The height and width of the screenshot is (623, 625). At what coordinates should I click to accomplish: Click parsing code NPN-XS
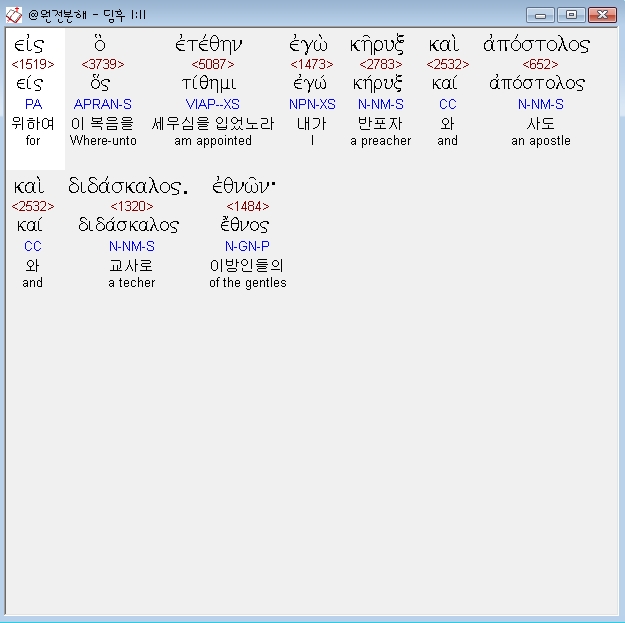pyautogui.click(x=312, y=104)
